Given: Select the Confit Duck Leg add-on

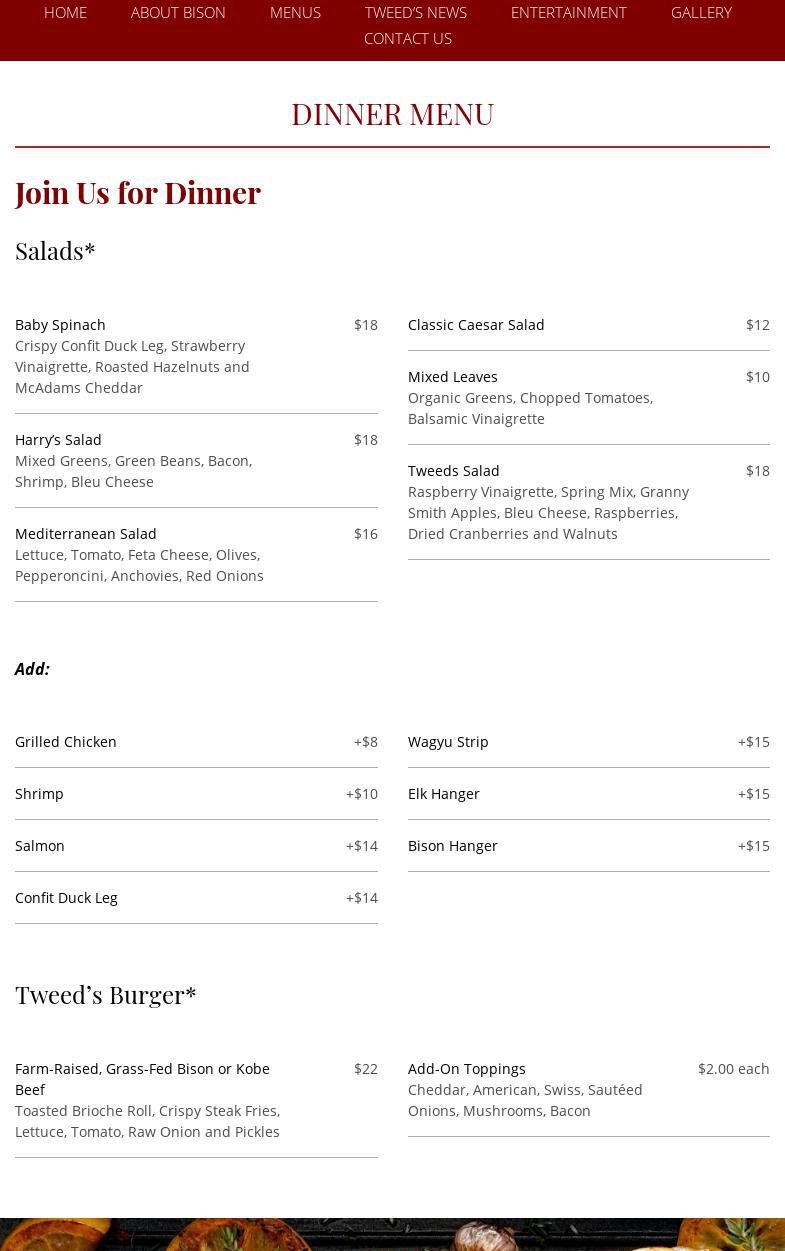Looking at the screenshot, I should click(66, 898).
